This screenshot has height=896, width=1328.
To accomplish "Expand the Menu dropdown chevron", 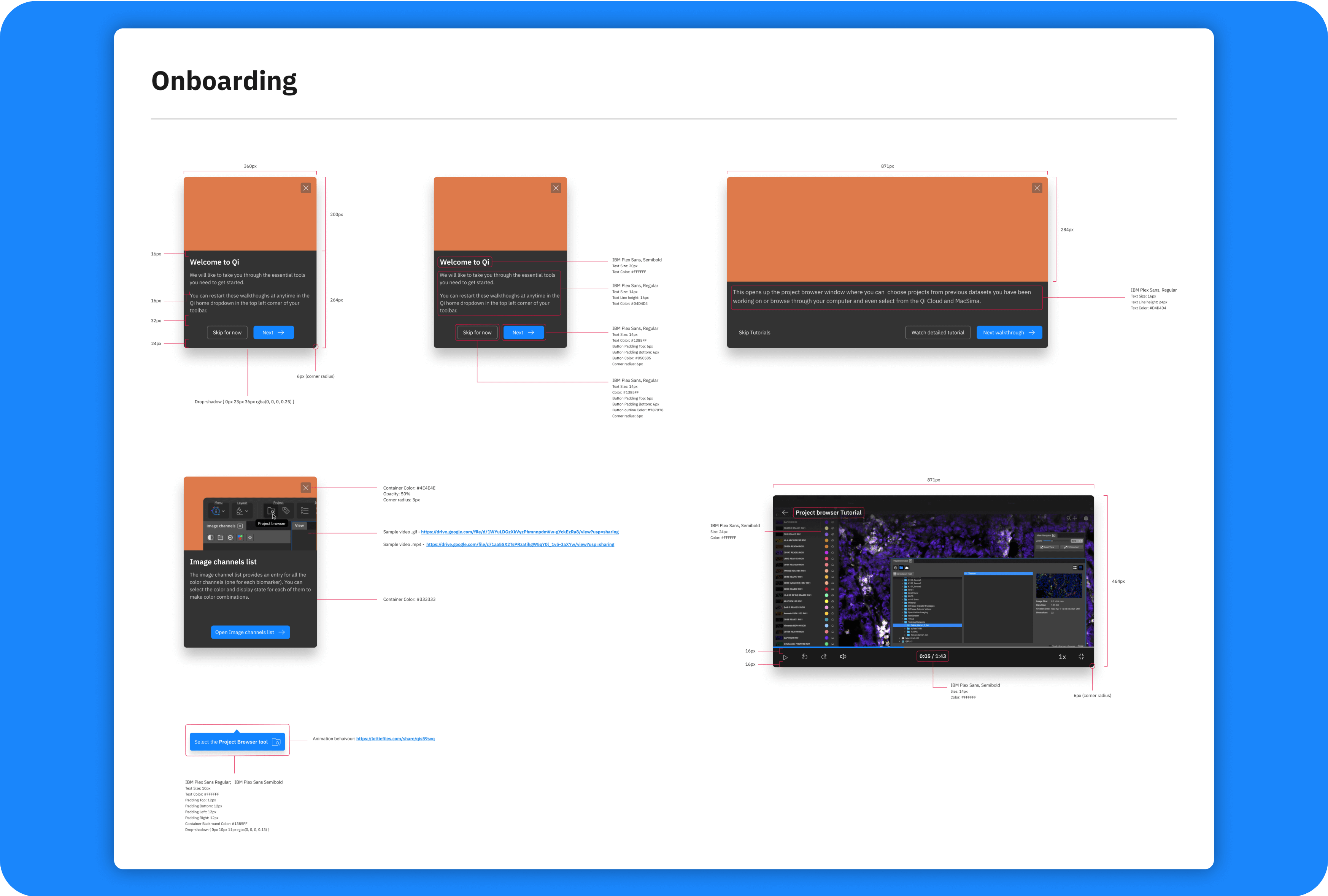I will pyautogui.click(x=224, y=511).
